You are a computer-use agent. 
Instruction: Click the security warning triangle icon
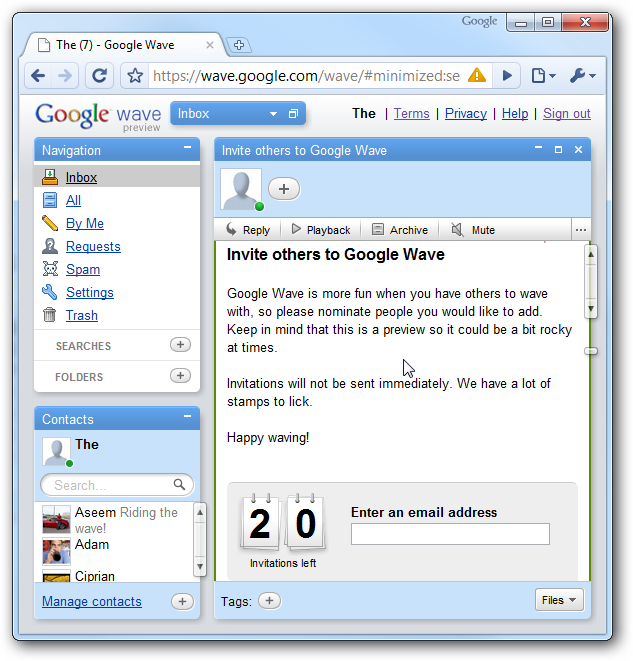coord(477,75)
